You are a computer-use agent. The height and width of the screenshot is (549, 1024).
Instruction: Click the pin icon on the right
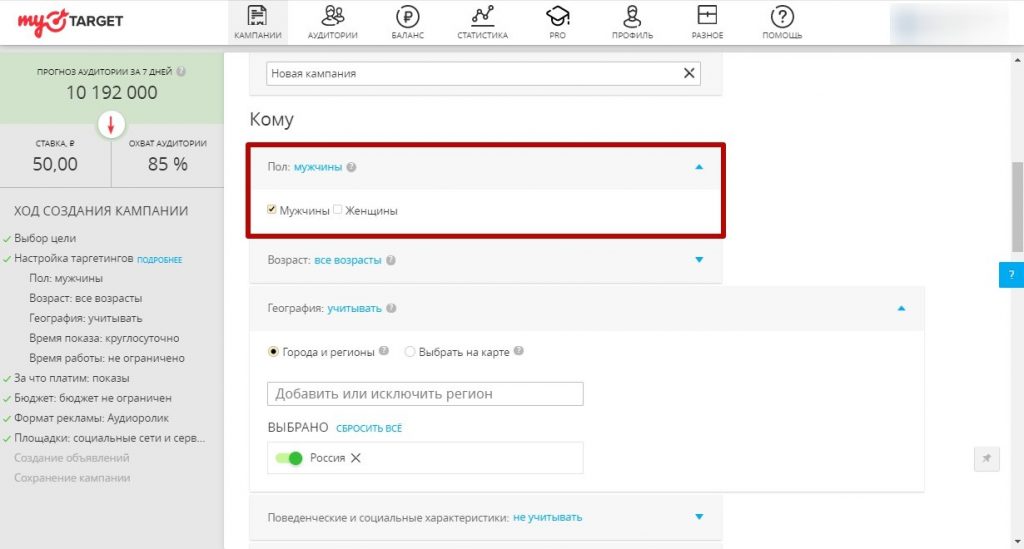tap(986, 458)
